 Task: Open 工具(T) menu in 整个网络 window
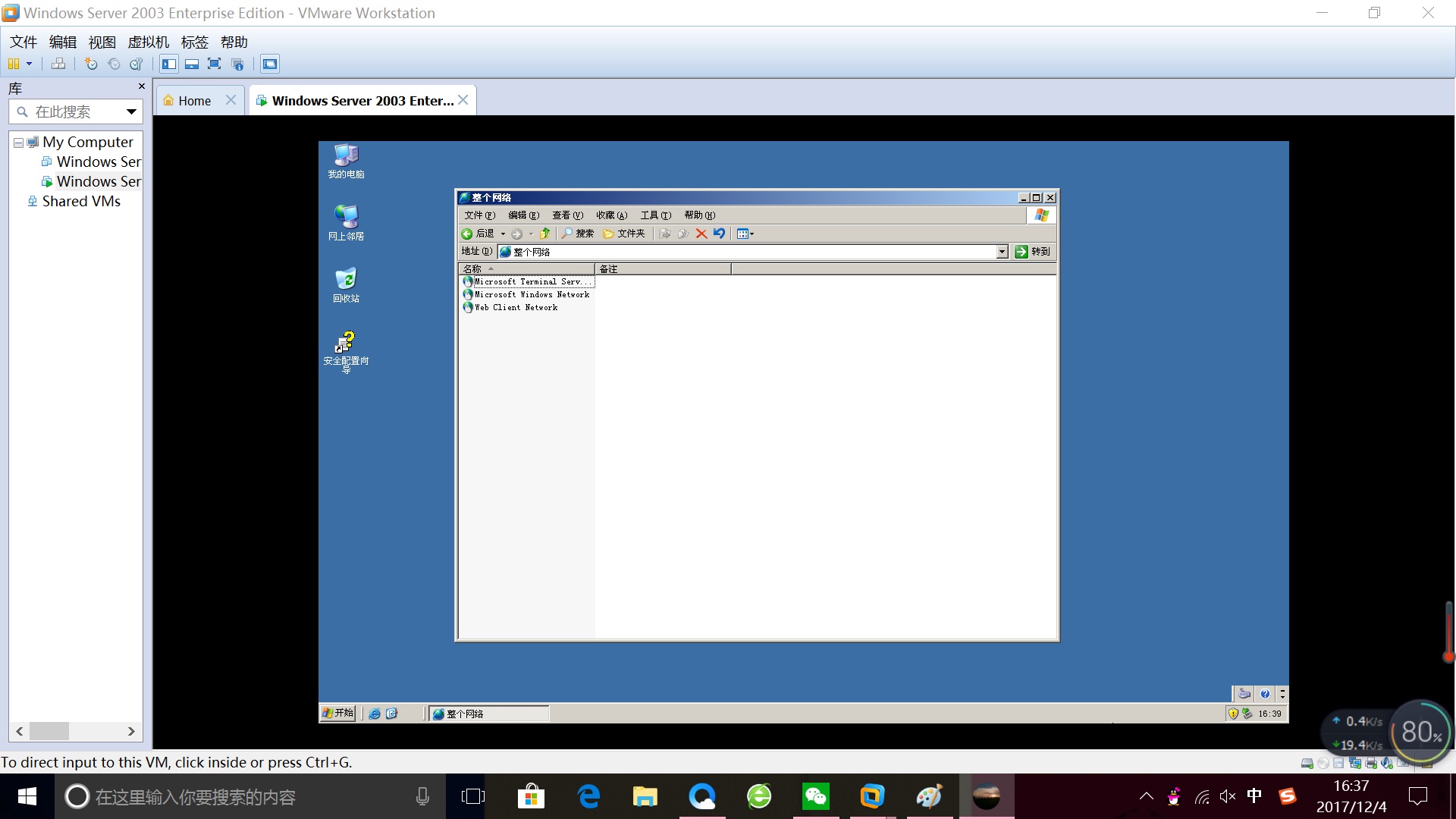(x=655, y=215)
